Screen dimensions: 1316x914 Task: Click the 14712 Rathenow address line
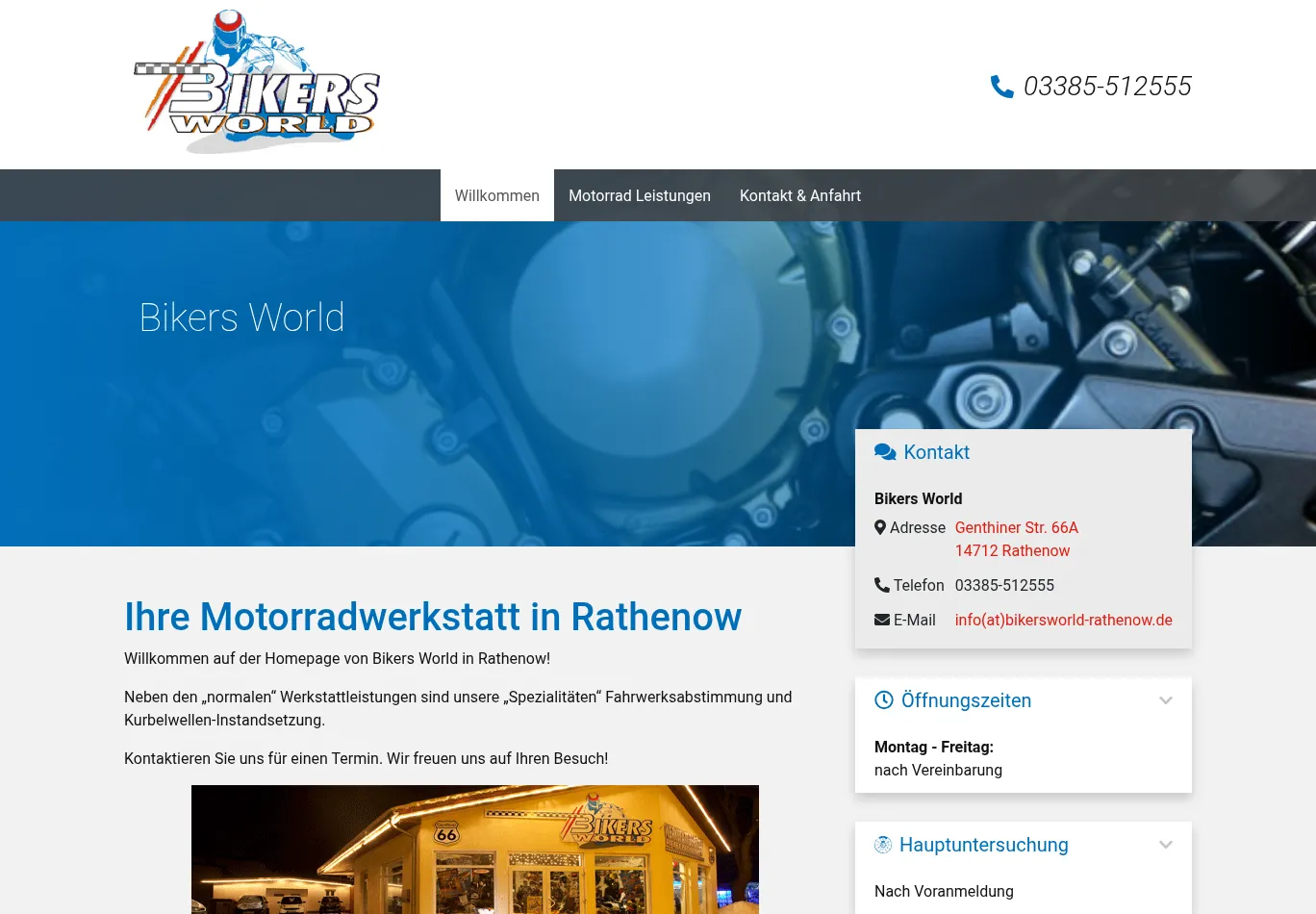1012,550
